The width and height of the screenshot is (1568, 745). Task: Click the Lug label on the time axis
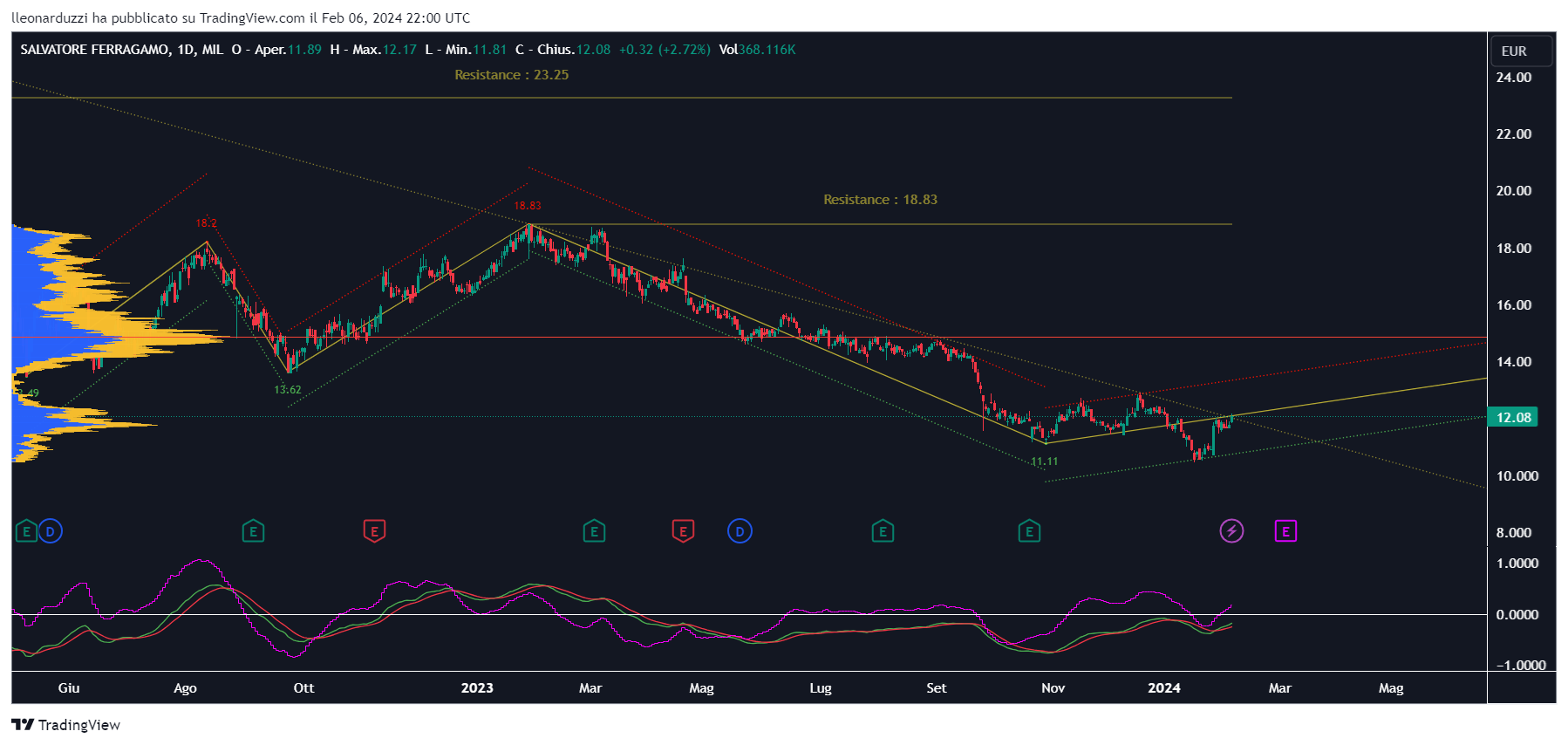[x=821, y=688]
